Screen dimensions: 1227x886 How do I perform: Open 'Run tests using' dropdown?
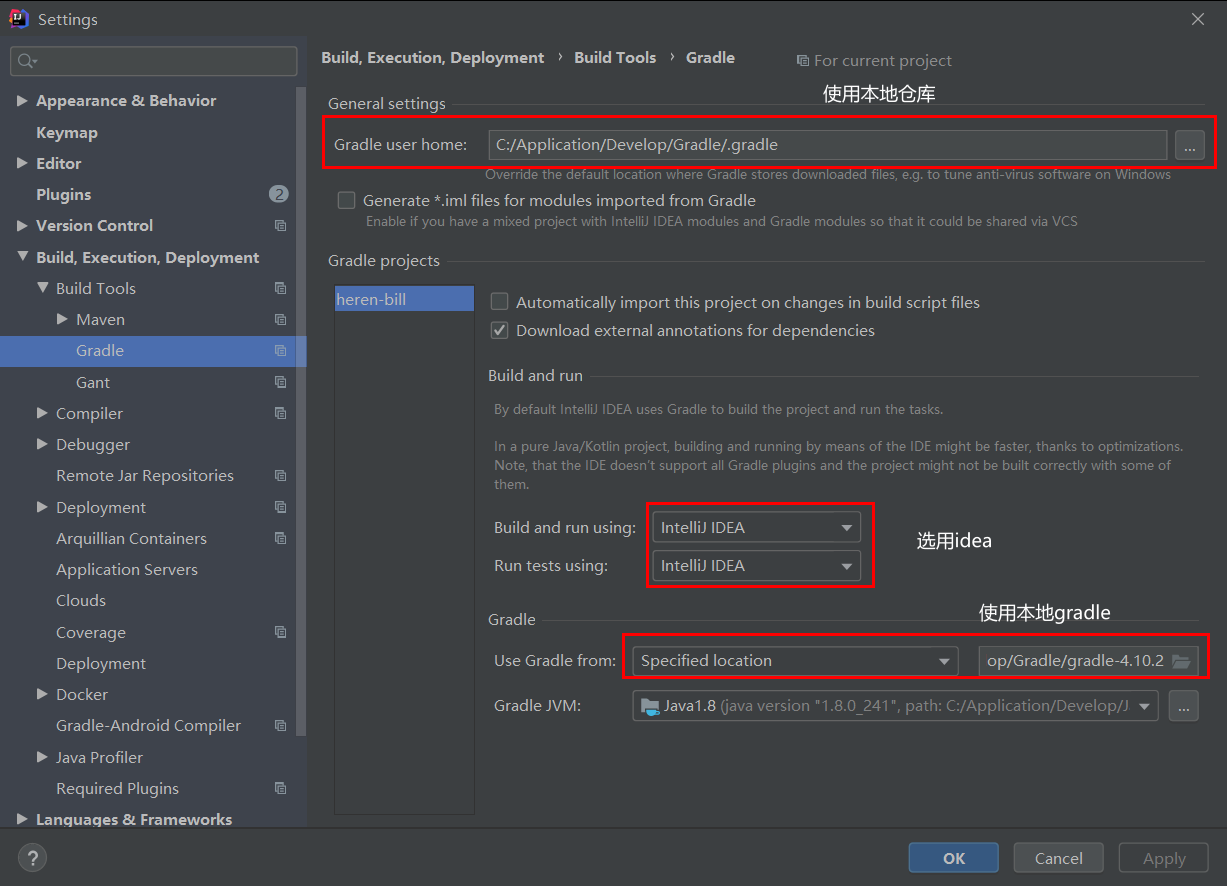tap(756, 565)
